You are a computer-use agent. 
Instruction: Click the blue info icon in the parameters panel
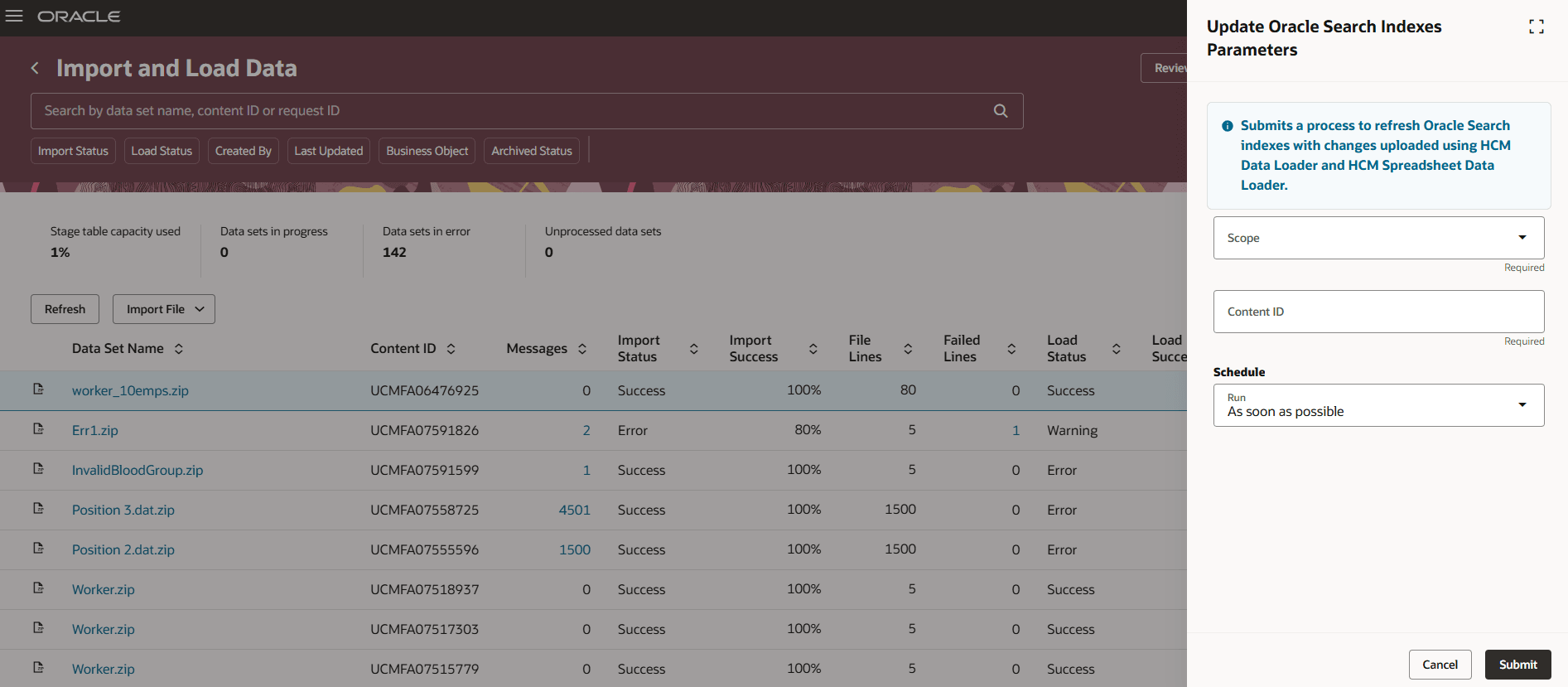(x=1227, y=126)
